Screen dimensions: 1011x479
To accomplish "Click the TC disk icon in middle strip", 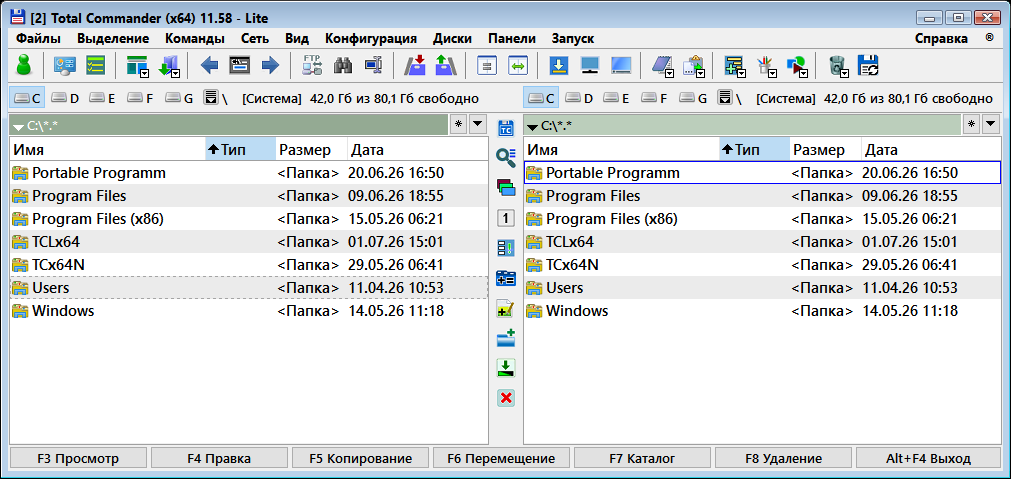I will pyautogui.click(x=506, y=128).
